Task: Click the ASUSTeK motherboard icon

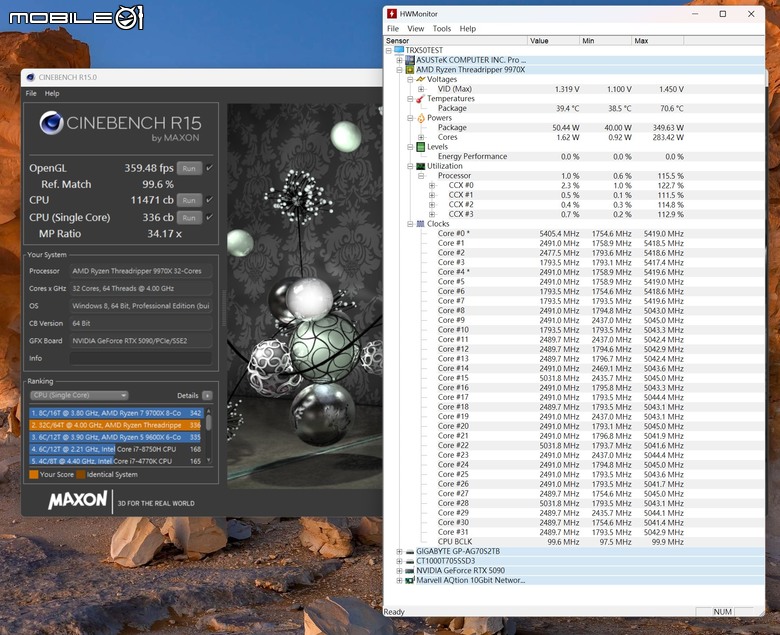Action: [x=410, y=60]
